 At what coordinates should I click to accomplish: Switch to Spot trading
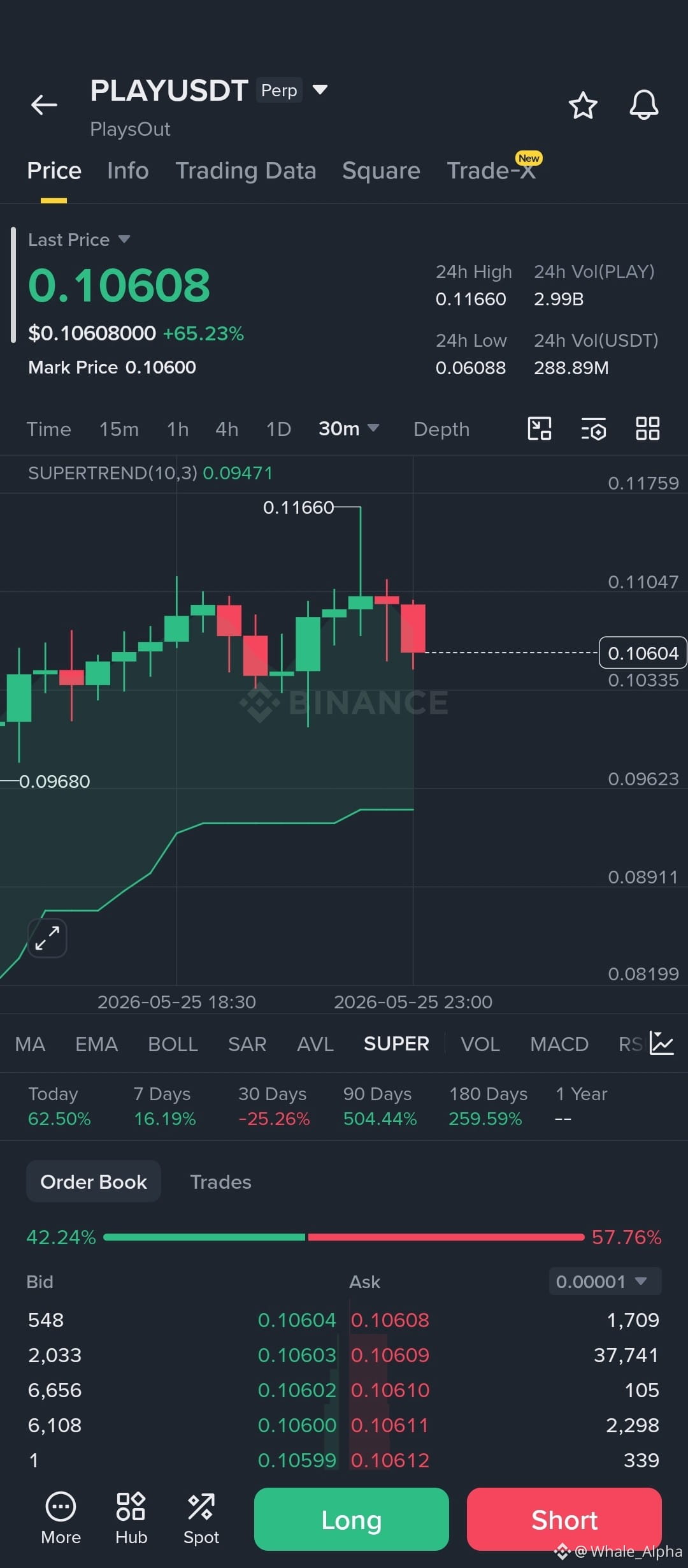click(x=201, y=1519)
